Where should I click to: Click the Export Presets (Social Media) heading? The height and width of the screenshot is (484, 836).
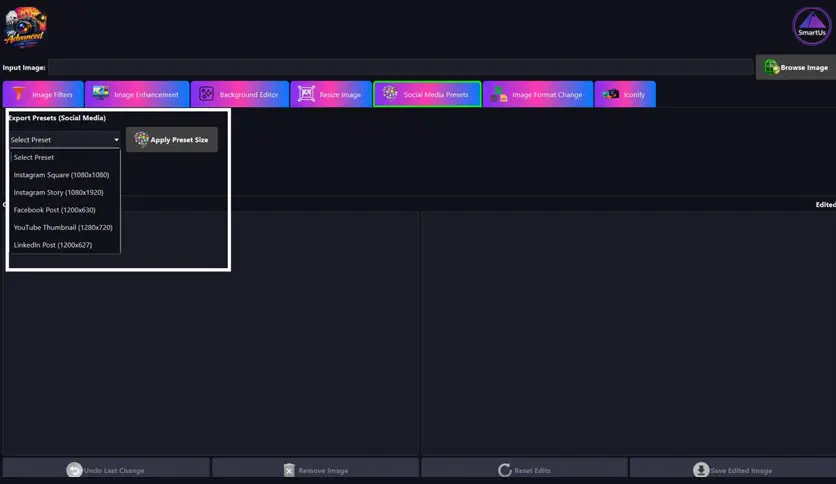click(x=57, y=118)
